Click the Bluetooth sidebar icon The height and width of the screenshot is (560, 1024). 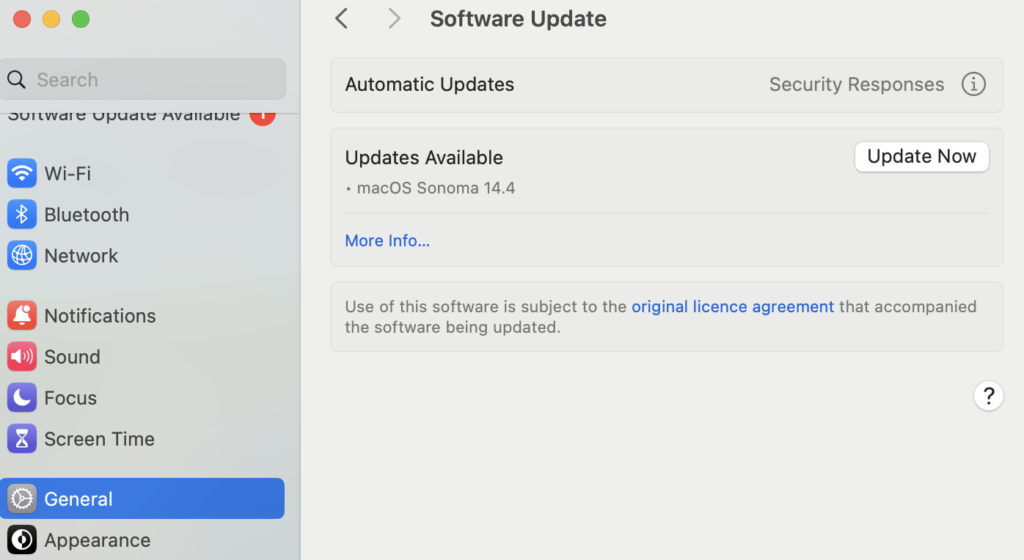pos(22,214)
